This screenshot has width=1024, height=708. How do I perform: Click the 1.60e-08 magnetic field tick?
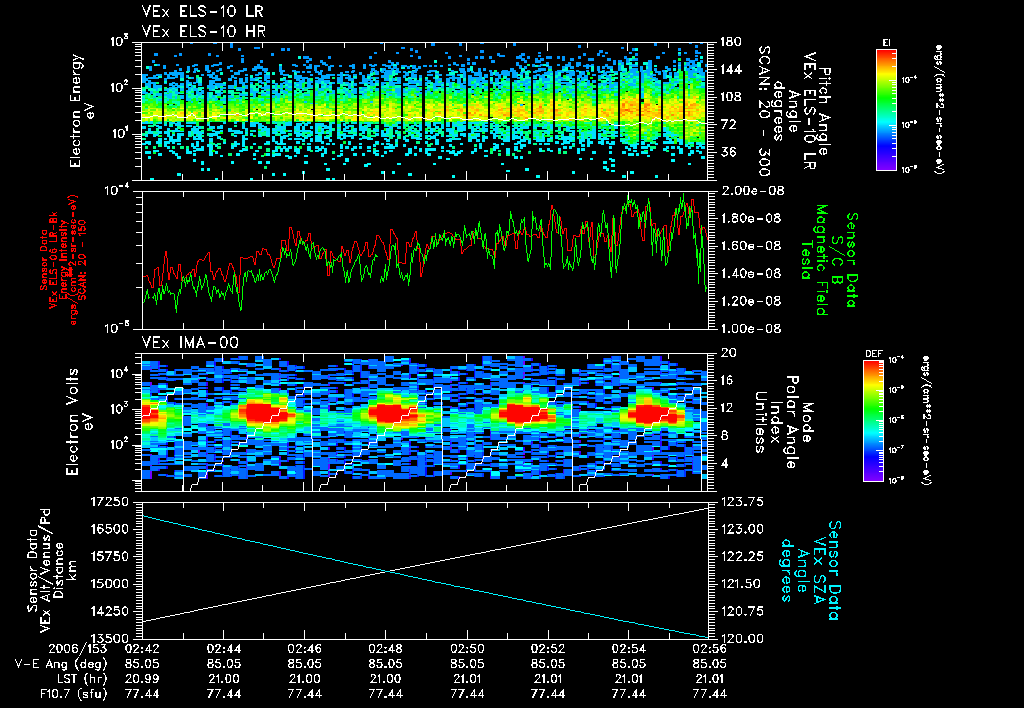pos(750,246)
